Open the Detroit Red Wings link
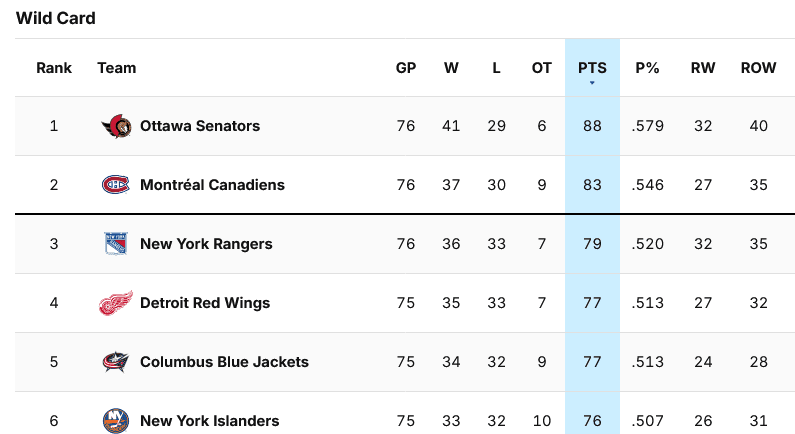 tap(205, 303)
